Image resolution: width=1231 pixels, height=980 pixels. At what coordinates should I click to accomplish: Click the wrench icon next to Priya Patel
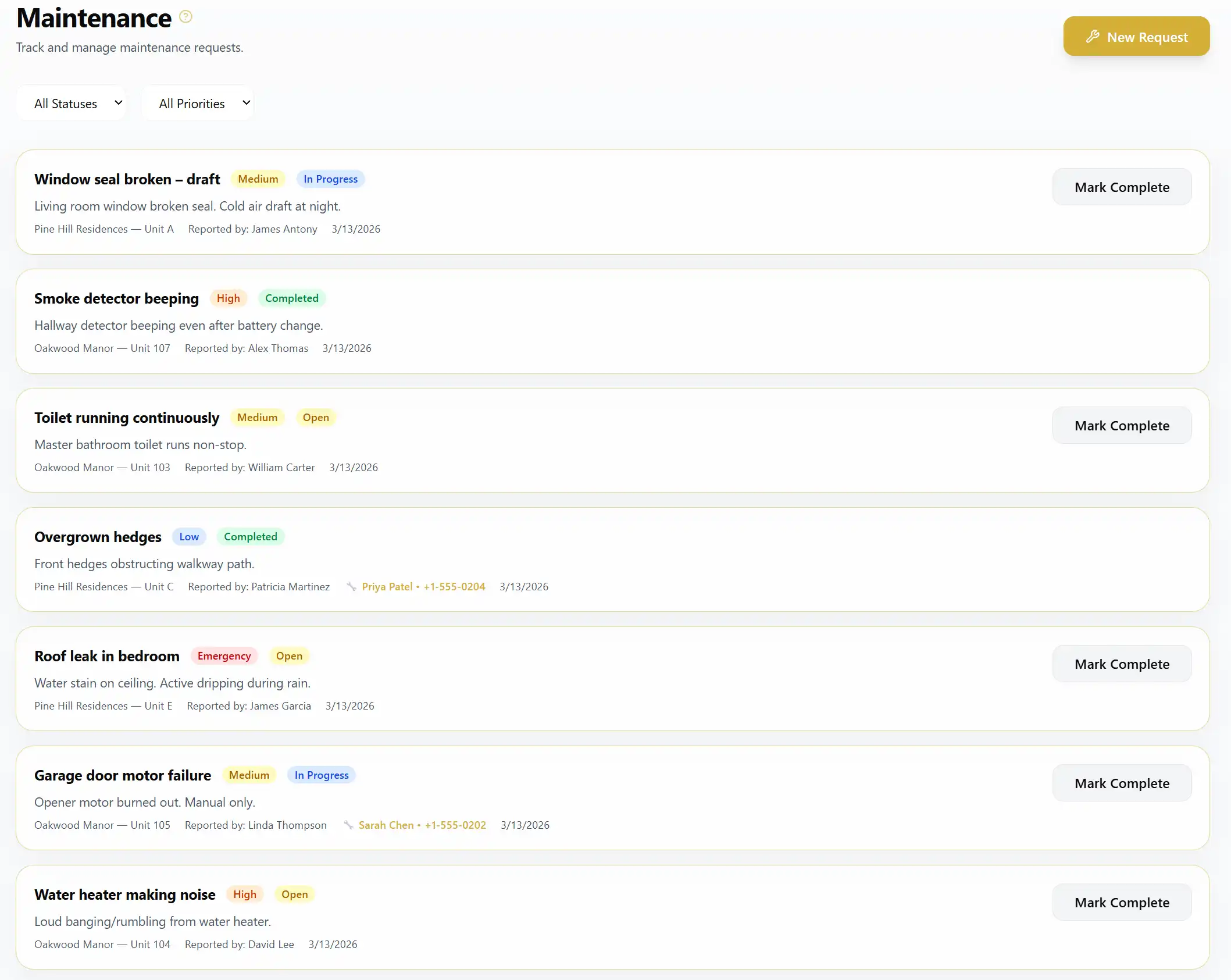(x=352, y=586)
